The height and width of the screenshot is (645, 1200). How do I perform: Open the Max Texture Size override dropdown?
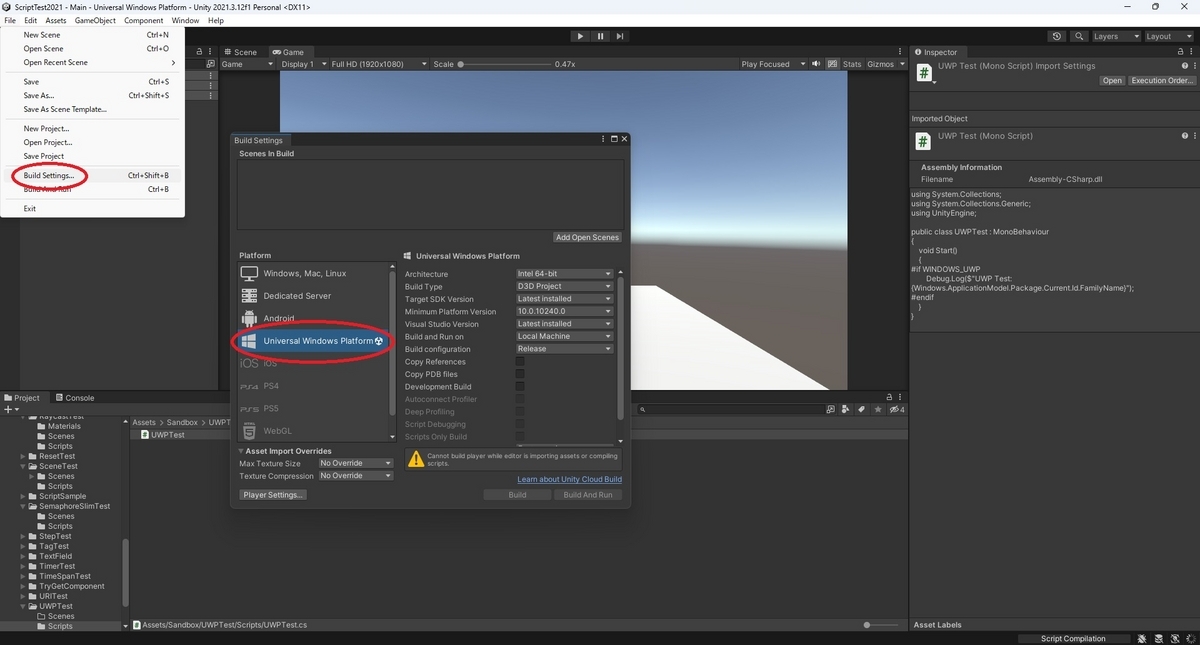tap(355, 463)
